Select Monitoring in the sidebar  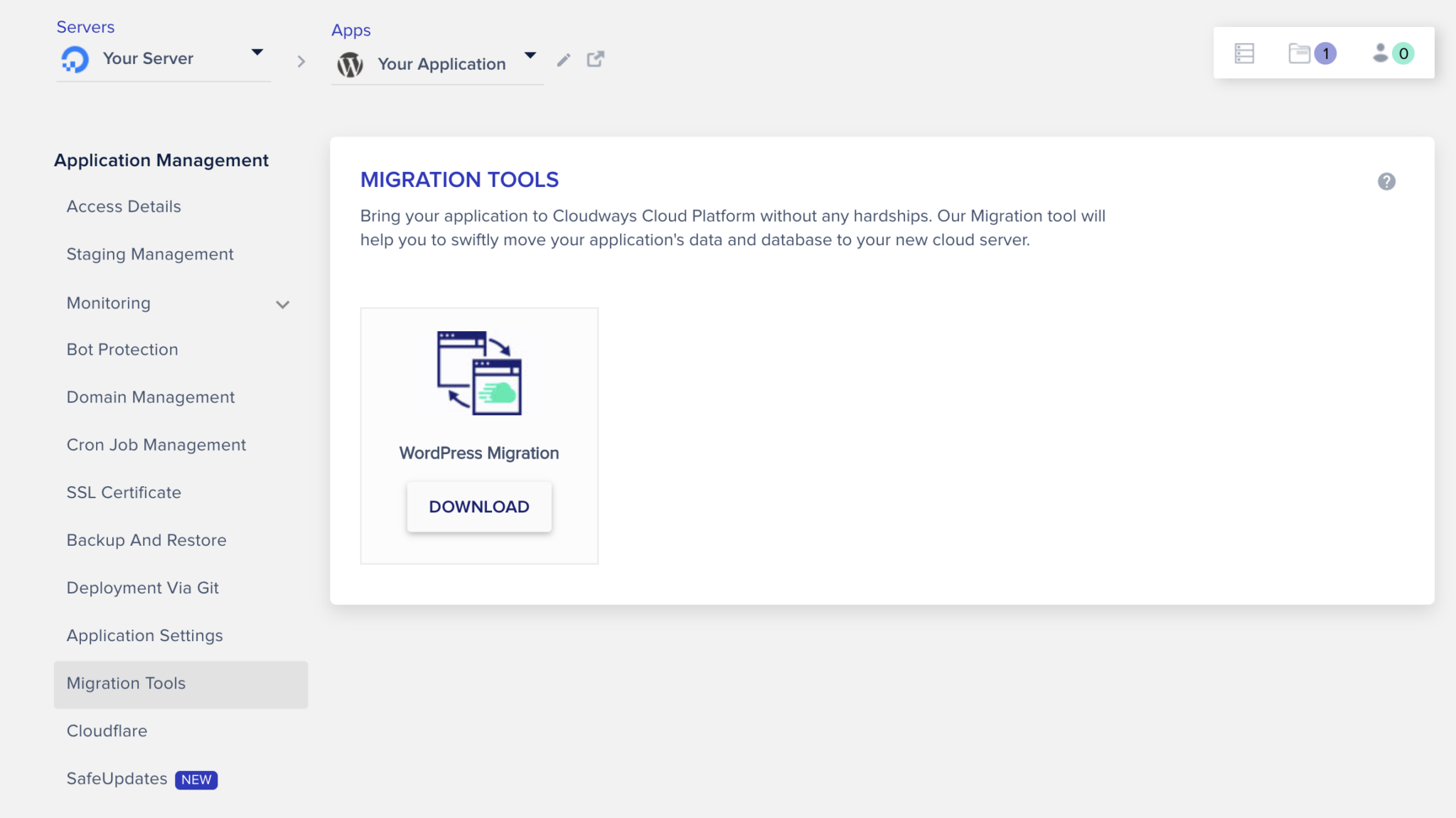[x=109, y=303]
